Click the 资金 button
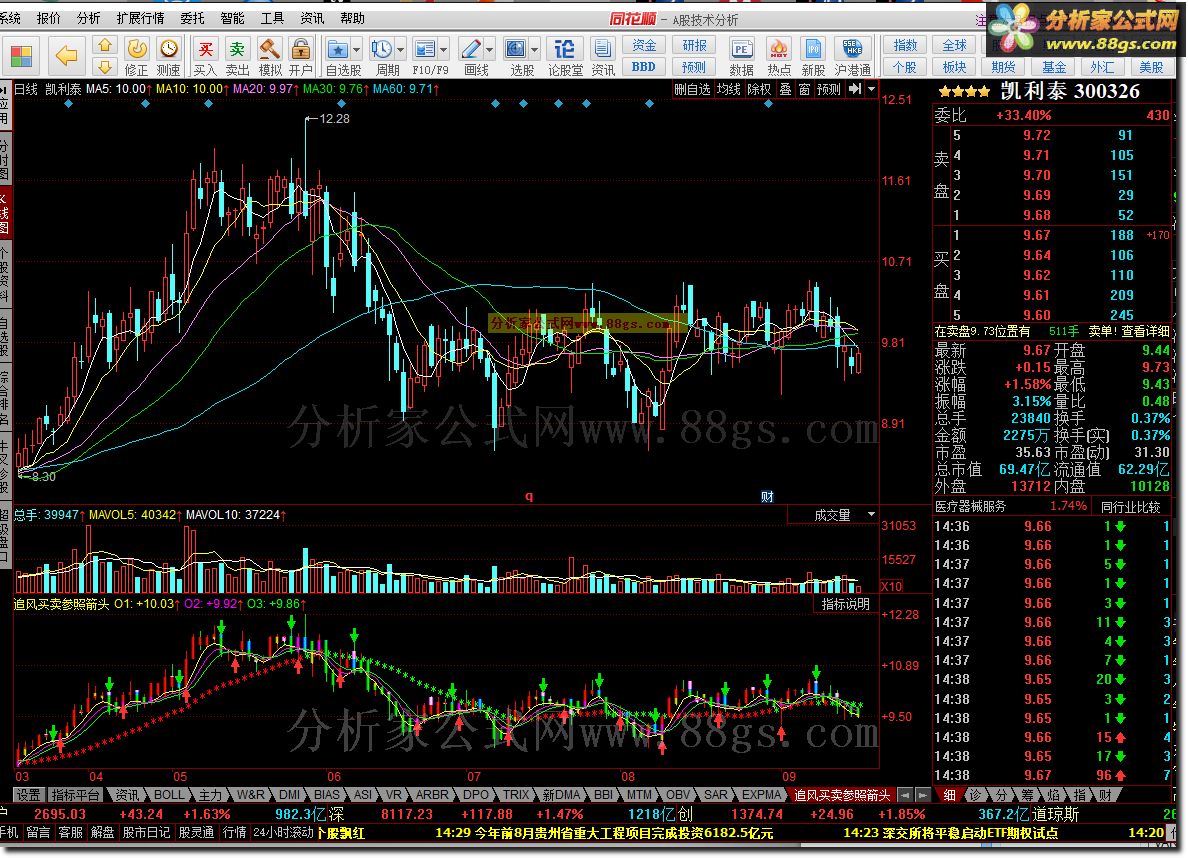 tap(644, 45)
